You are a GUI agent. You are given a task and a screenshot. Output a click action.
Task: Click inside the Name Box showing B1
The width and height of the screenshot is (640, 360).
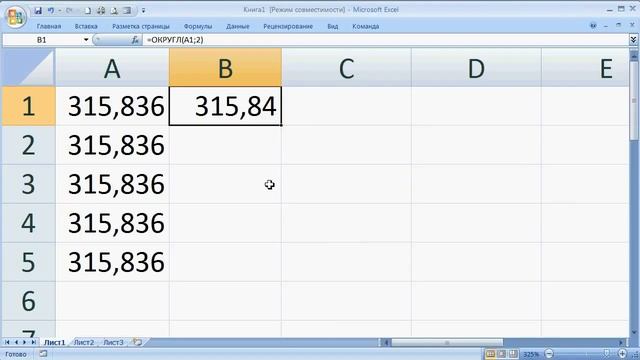coord(42,40)
